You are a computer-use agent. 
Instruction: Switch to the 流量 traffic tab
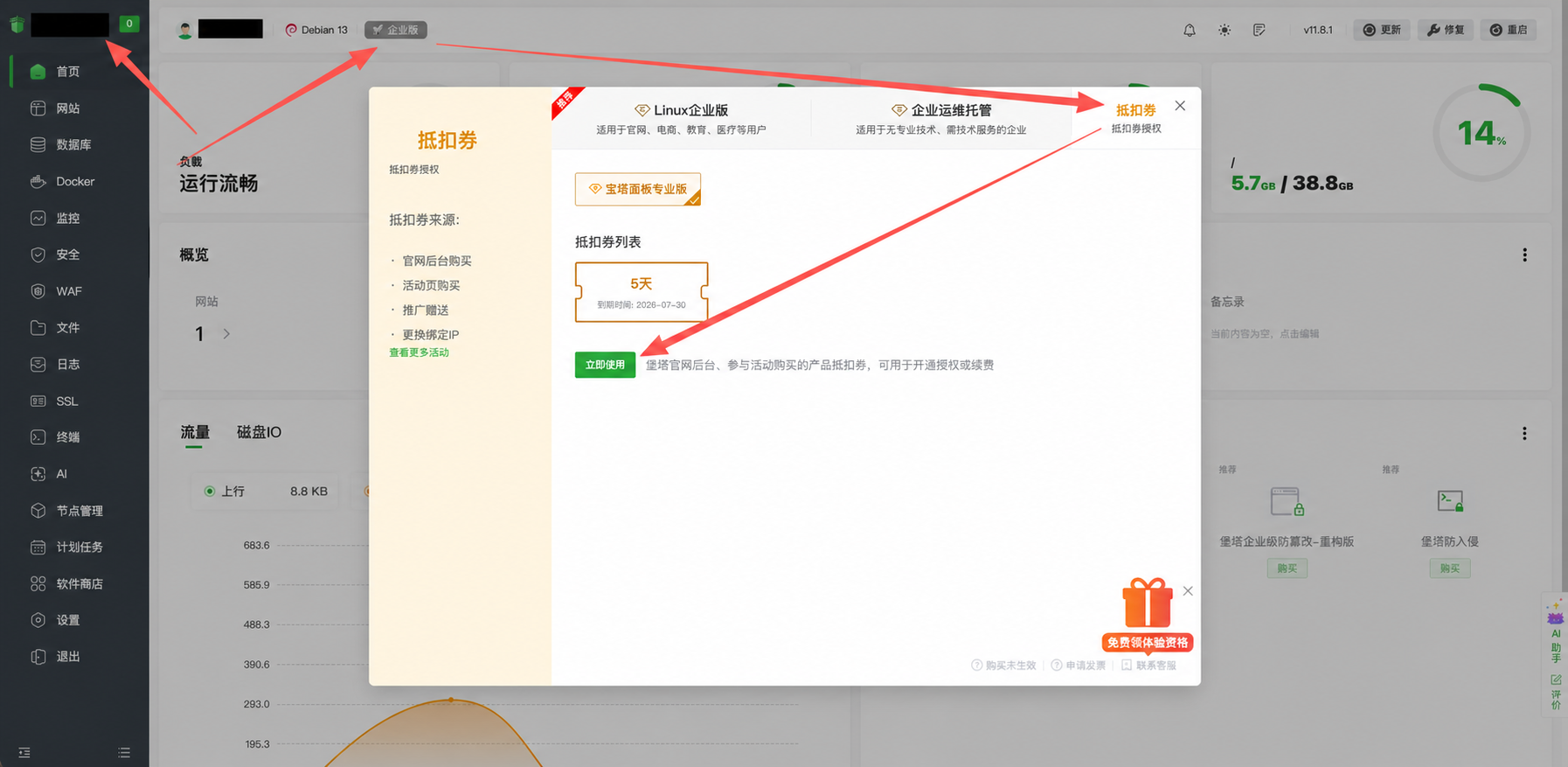pos(195,432)
